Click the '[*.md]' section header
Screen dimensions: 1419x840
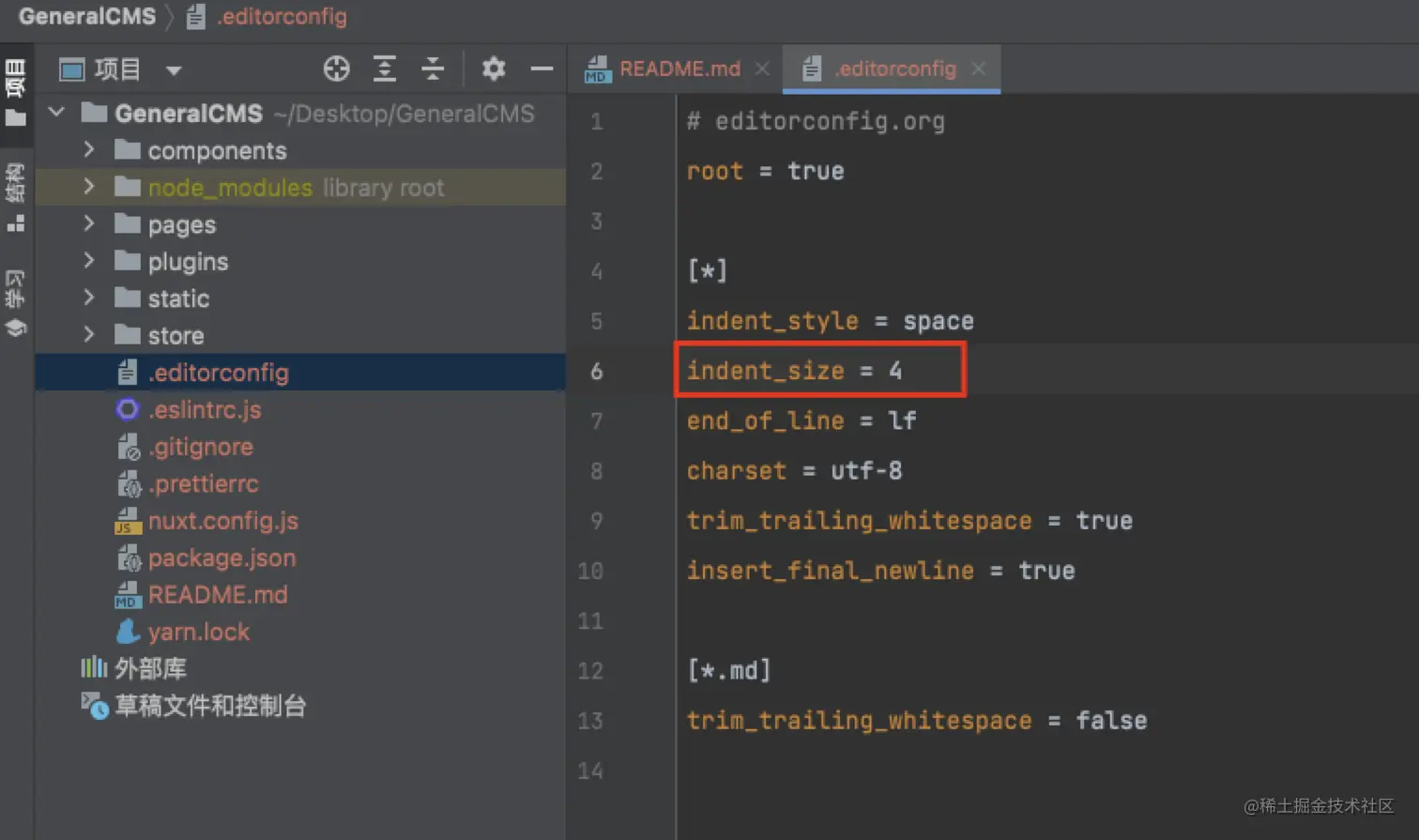(x=729, y=670)
